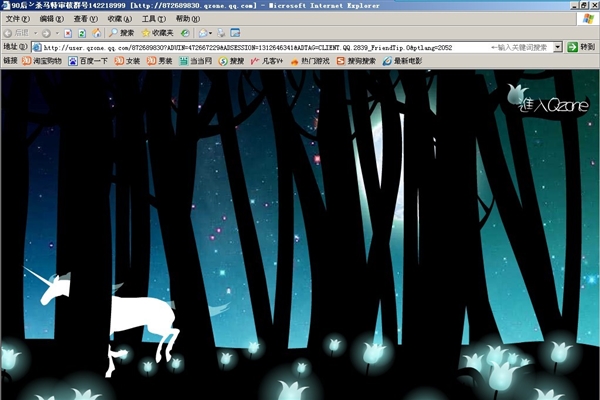Open the 搜狗搜索 links bar bookmark
Image resolution: width=600 pixels, height=400 pixels.
356,61
